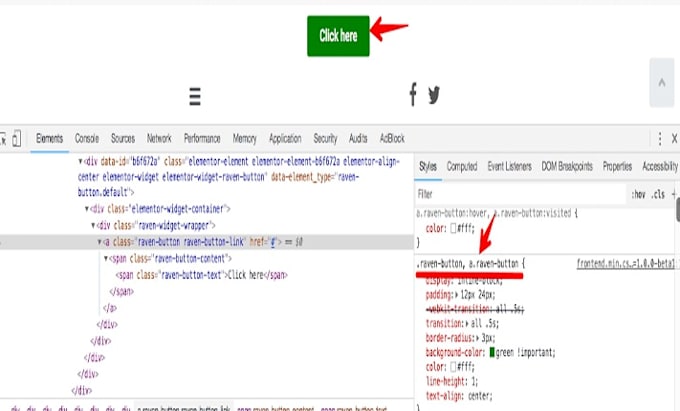Click the a.raven-button:hover selector rule
The image size is (680, 411).
[x=494, y=213]
